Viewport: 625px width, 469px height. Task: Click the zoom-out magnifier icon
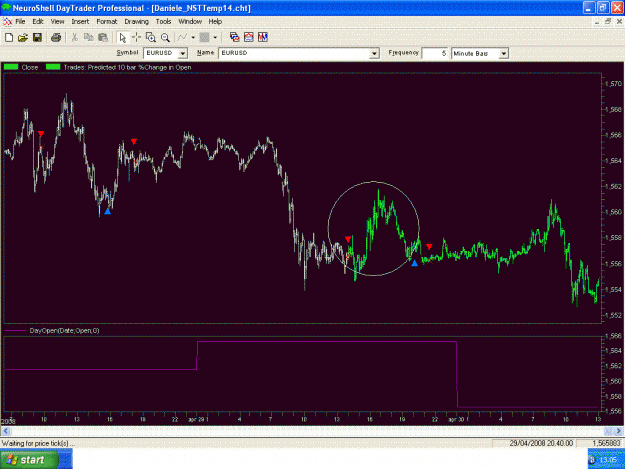[165, 37]
